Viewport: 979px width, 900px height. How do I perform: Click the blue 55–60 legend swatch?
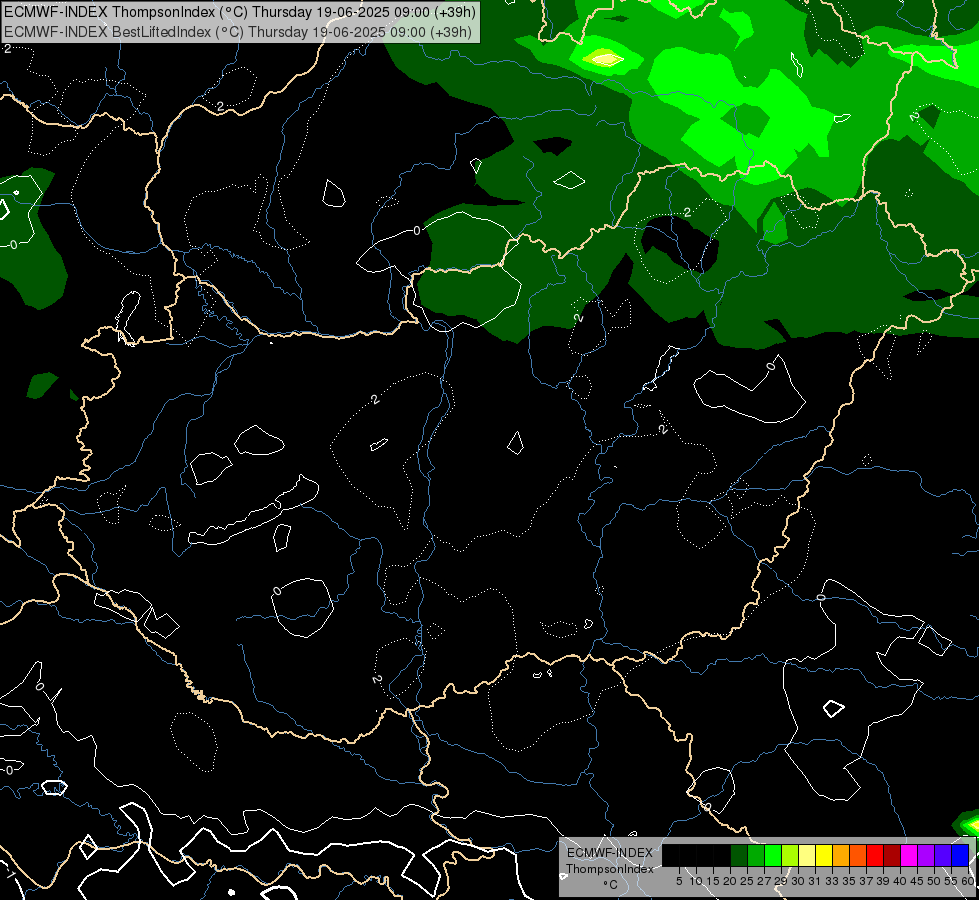(x=960, y=855)
